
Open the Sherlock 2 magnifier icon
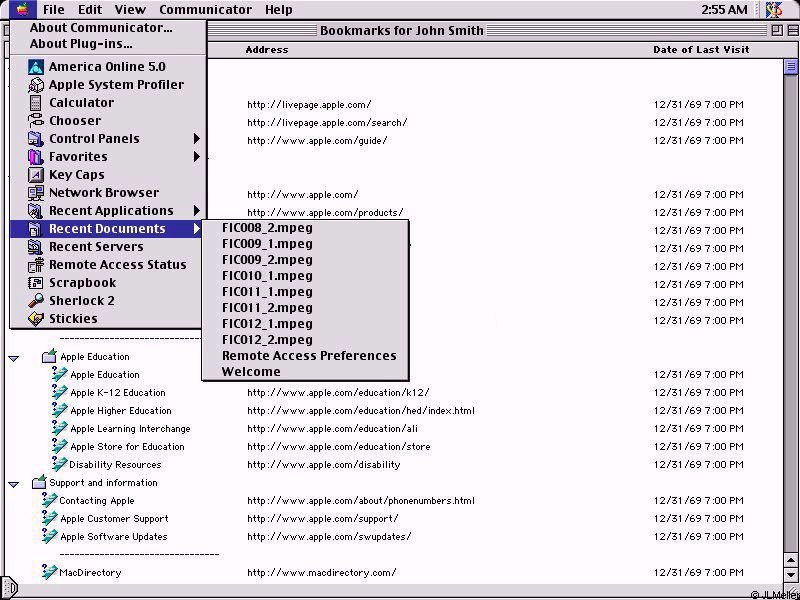click(36, 301)
